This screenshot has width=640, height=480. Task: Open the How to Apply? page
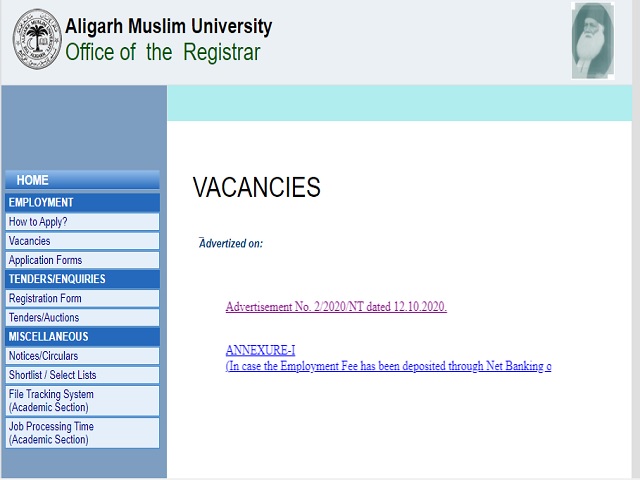click(x=82, y=222)
